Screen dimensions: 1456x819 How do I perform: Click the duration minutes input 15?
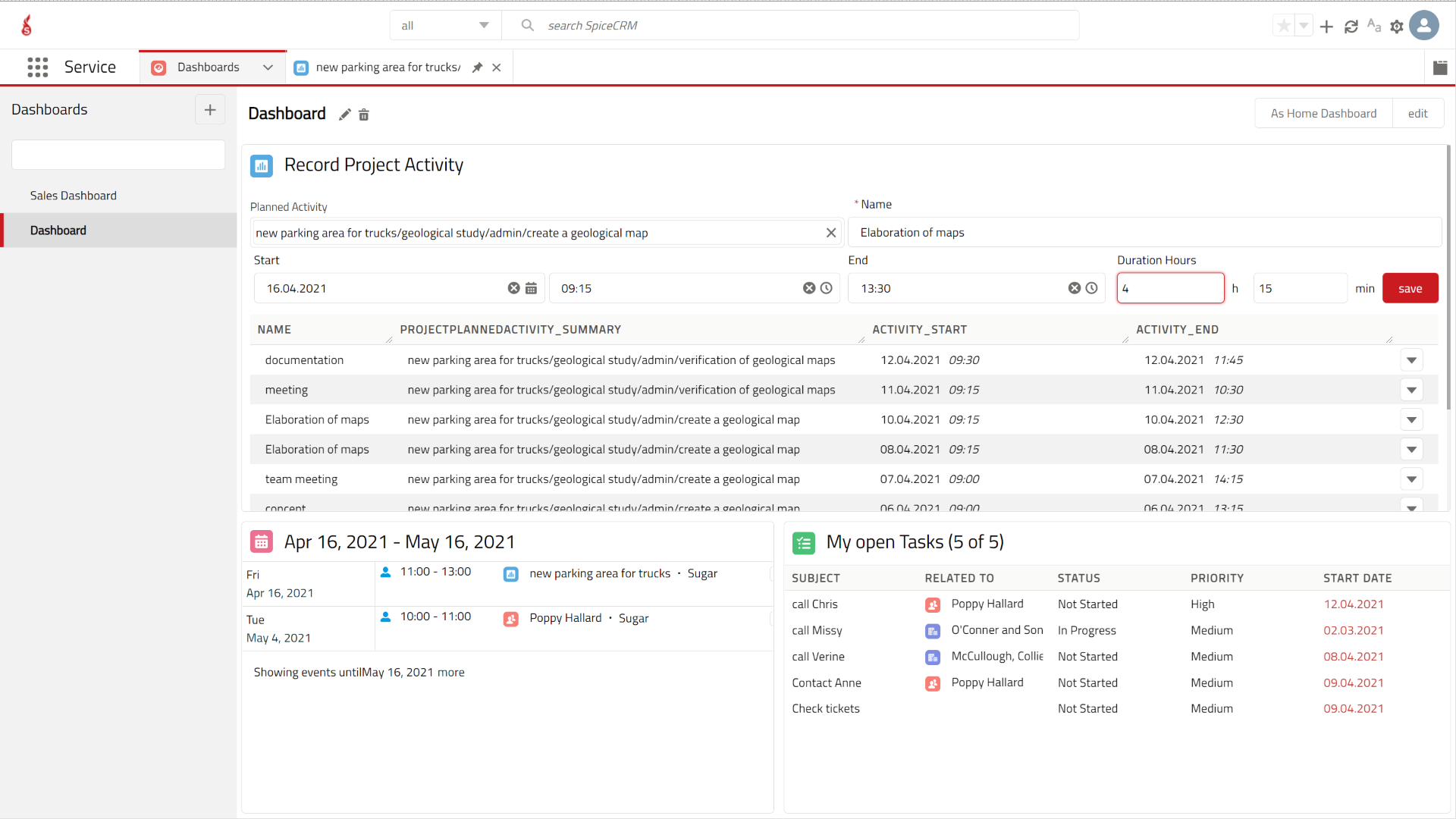tap(1300, 288)
